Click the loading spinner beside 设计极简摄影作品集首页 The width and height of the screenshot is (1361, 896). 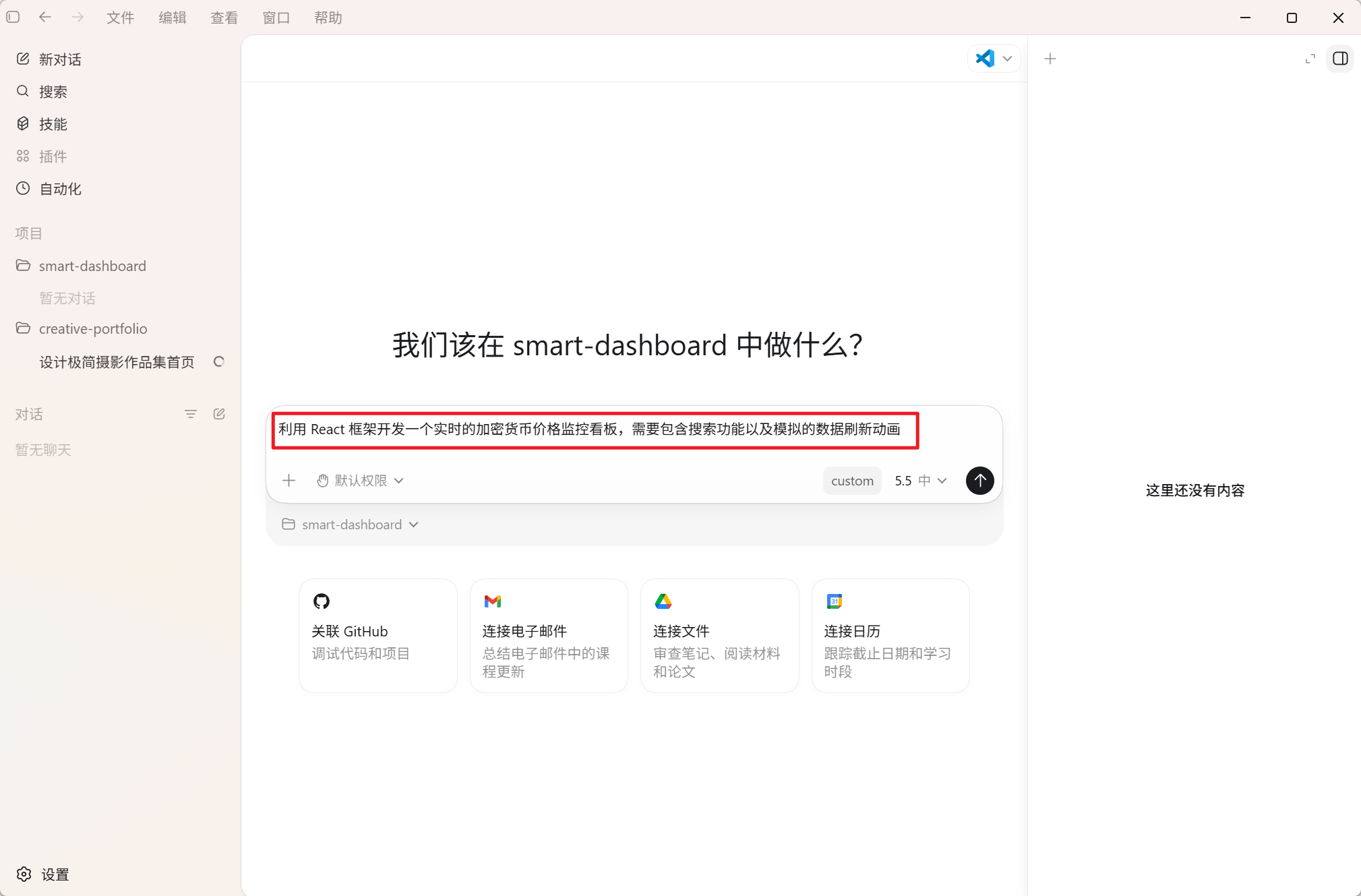pos(218,362)
